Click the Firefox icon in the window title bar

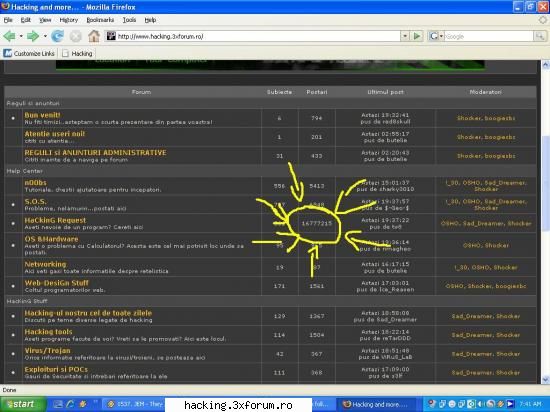click(5, 7)
